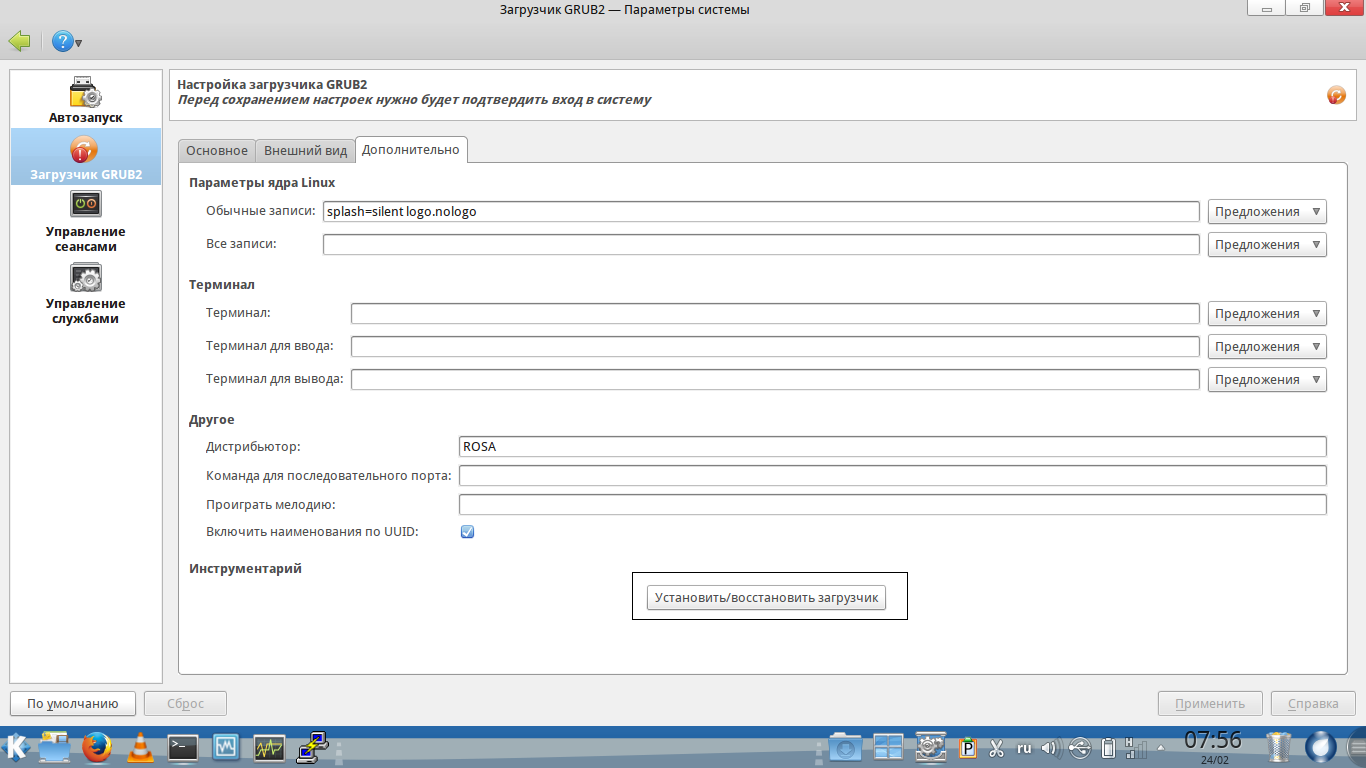Open the Автозапуск settings module
Viewport: 1366px width, 768px height.
tap(86, 100)
